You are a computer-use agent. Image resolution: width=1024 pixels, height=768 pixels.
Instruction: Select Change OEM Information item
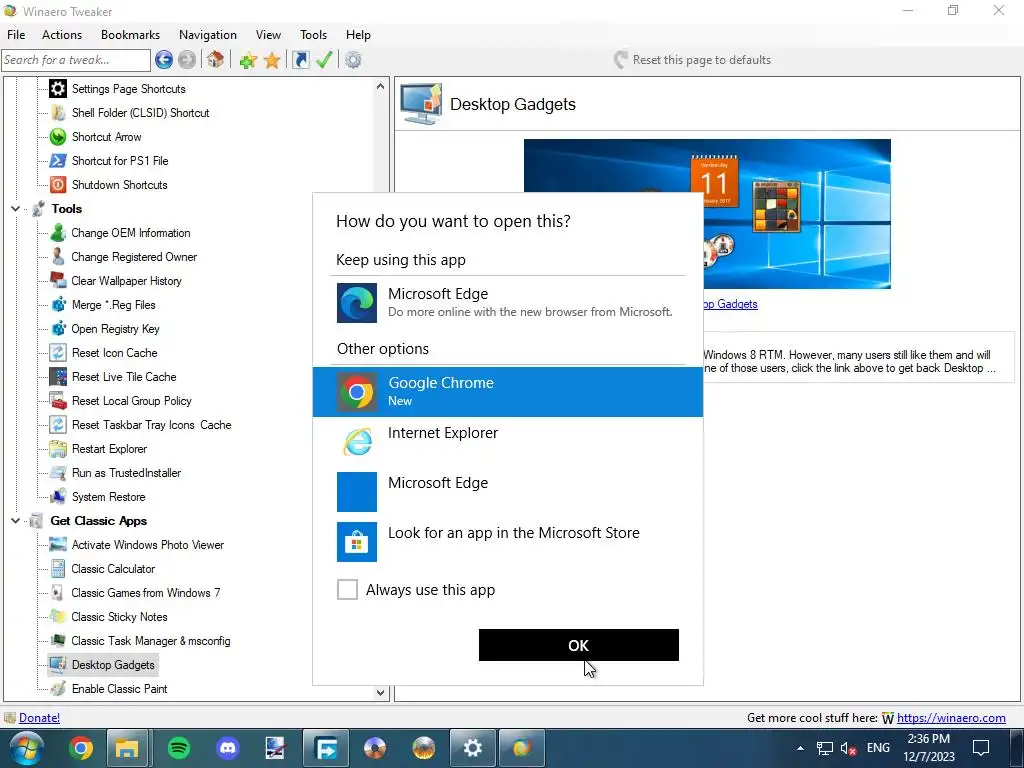(x=131, y=233)
